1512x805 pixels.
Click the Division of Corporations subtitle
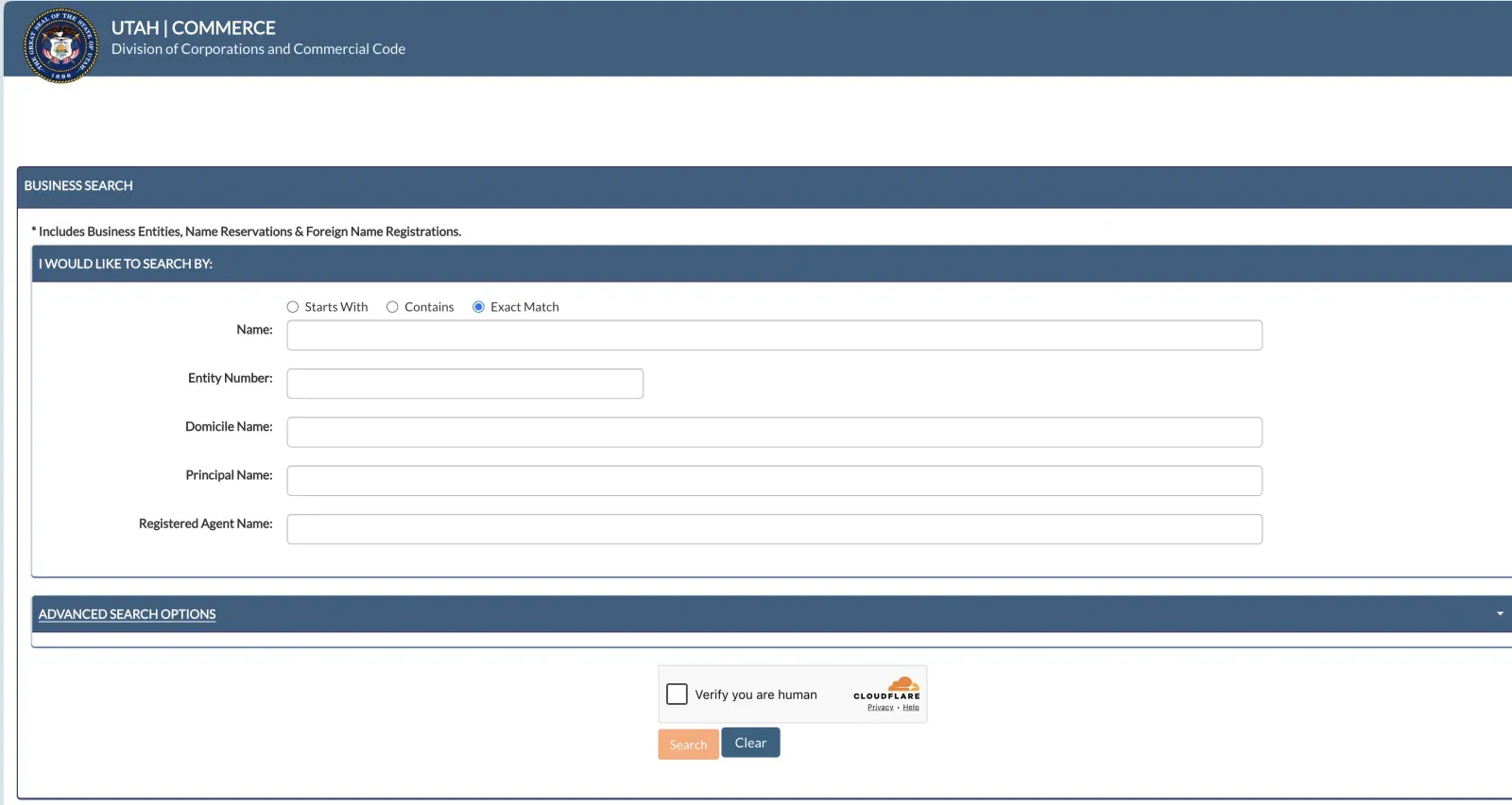[x=258, y=49]
